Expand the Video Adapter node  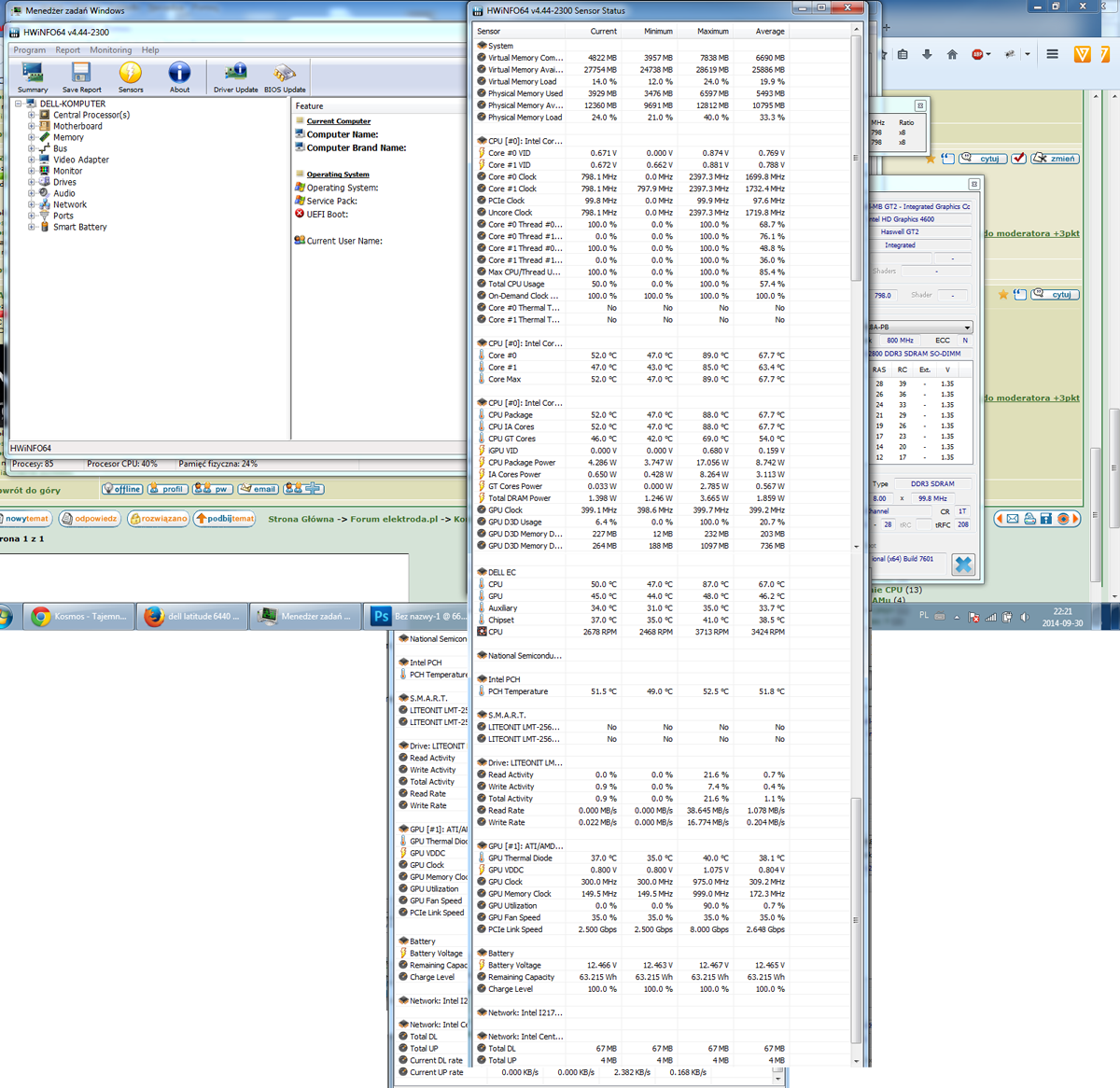[31, 160]
